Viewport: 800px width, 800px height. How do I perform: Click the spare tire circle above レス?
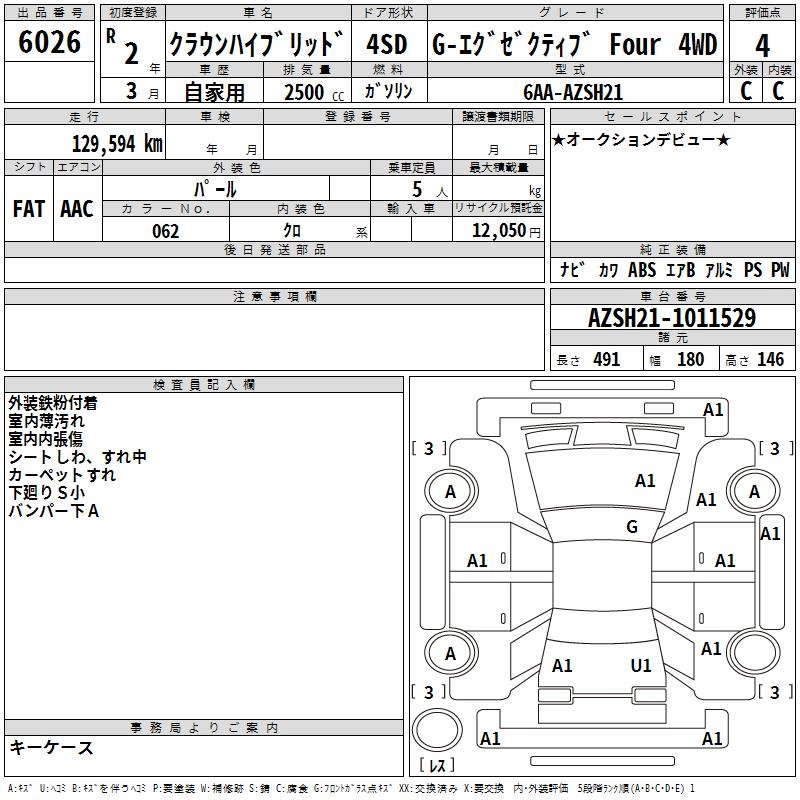click(438, 733)
